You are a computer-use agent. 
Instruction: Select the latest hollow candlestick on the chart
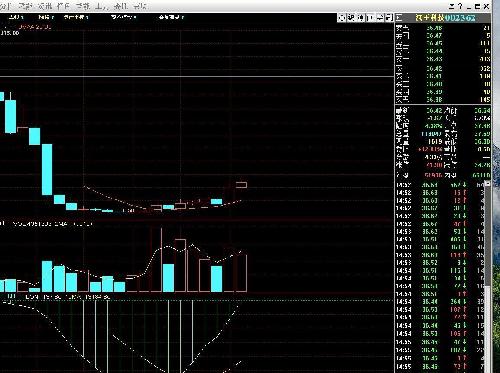coord(242,185)
